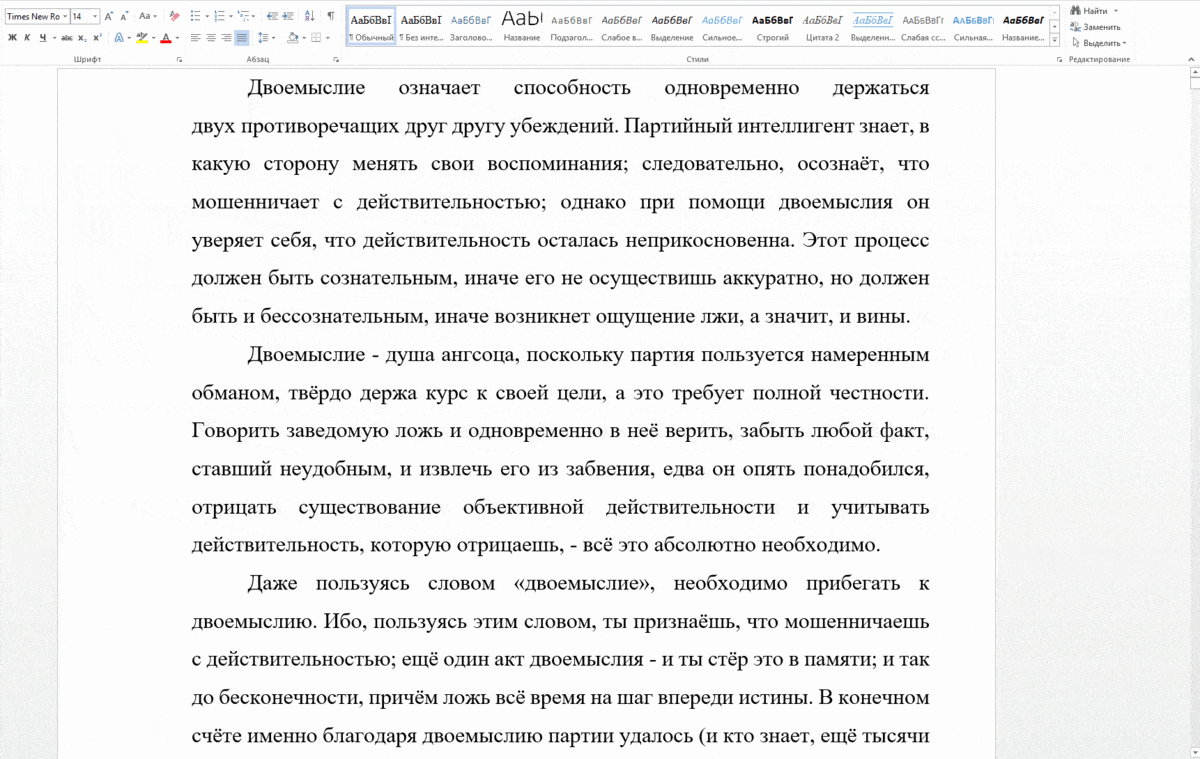Sort the text with the АЯ sort icon
Screen dimensions: 1200x759
[309, 15]
